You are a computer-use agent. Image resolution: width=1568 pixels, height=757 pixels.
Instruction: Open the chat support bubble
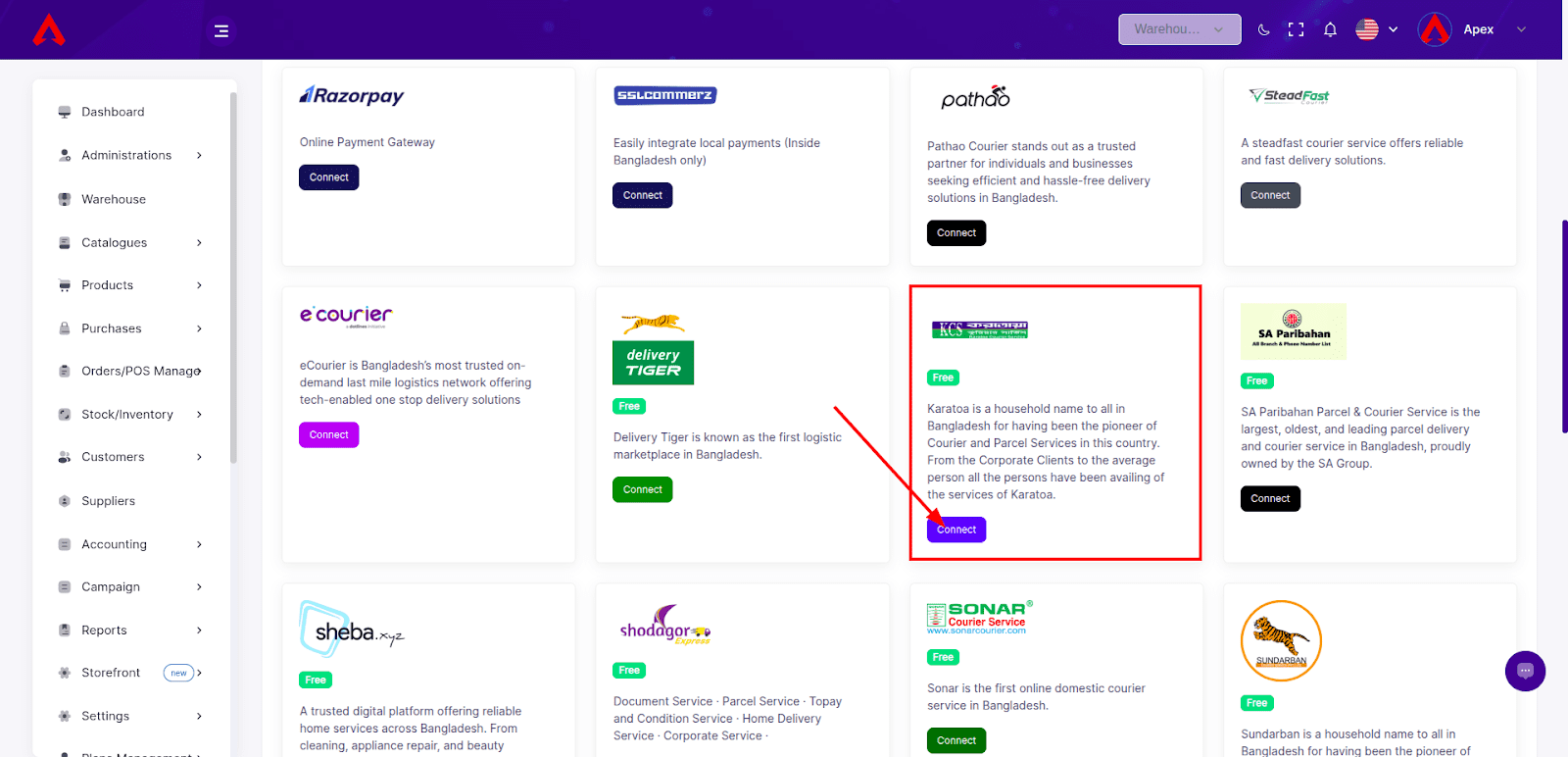click(x=1525, y=671)
